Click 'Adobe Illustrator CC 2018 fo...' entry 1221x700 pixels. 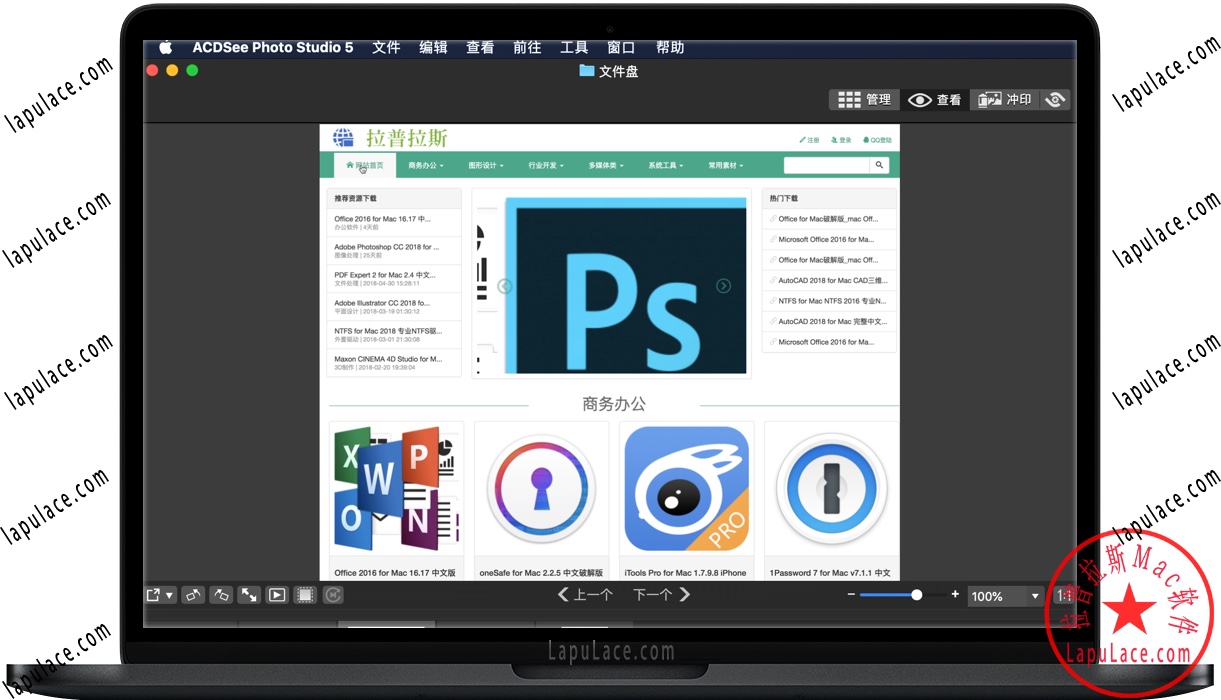pyautogui.click(x=382, y=302)
